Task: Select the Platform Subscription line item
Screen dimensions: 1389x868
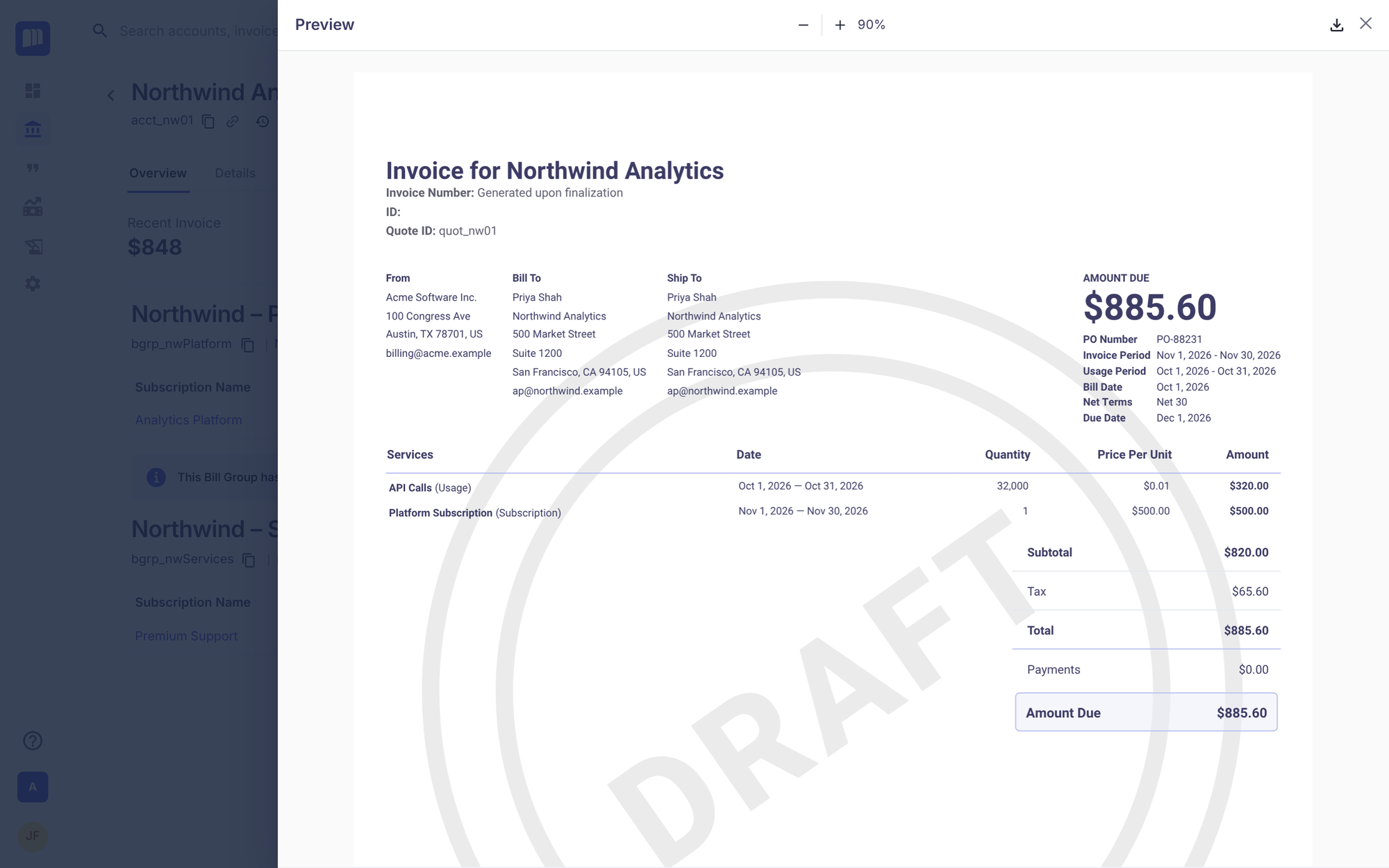Action: pos(833,512)
